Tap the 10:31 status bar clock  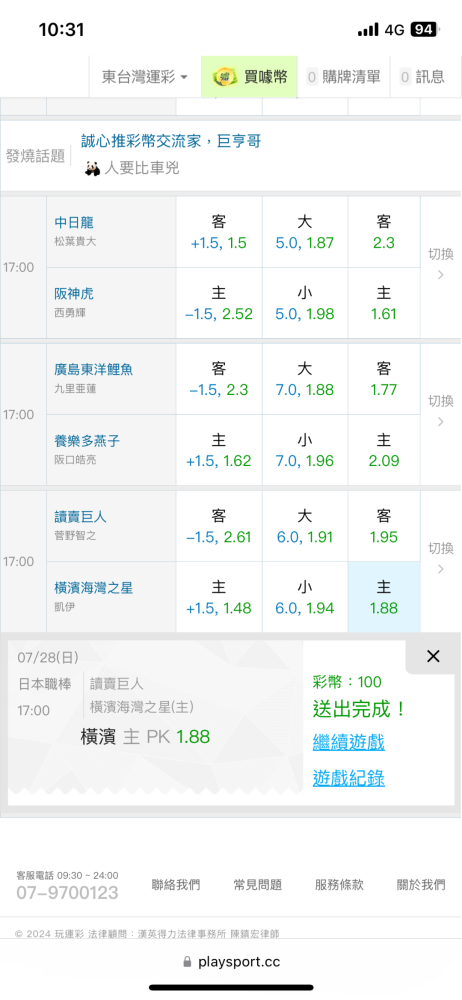click(61, 29)
